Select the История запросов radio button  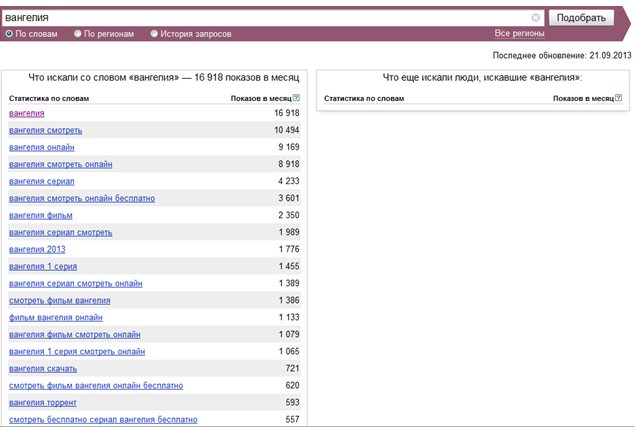[x=154, y=34]
